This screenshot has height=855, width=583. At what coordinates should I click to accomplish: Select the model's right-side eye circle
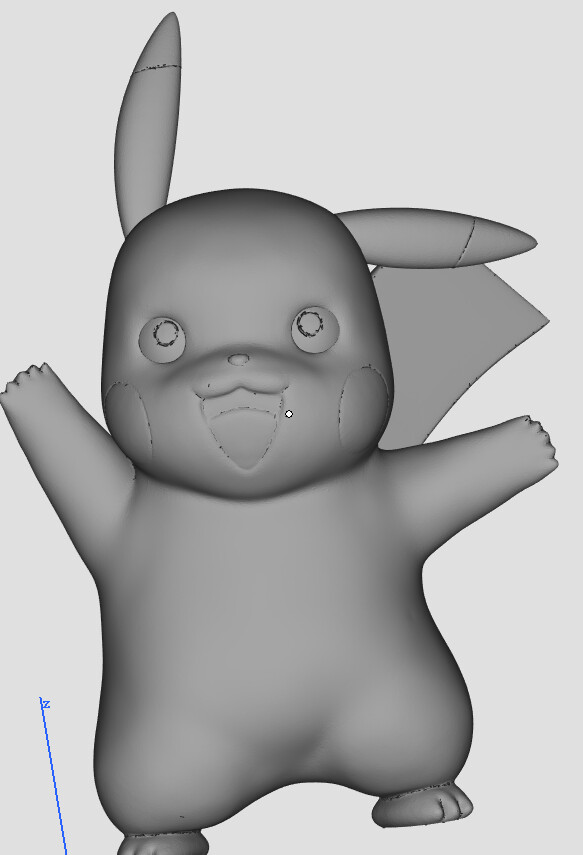click(315, 329)
